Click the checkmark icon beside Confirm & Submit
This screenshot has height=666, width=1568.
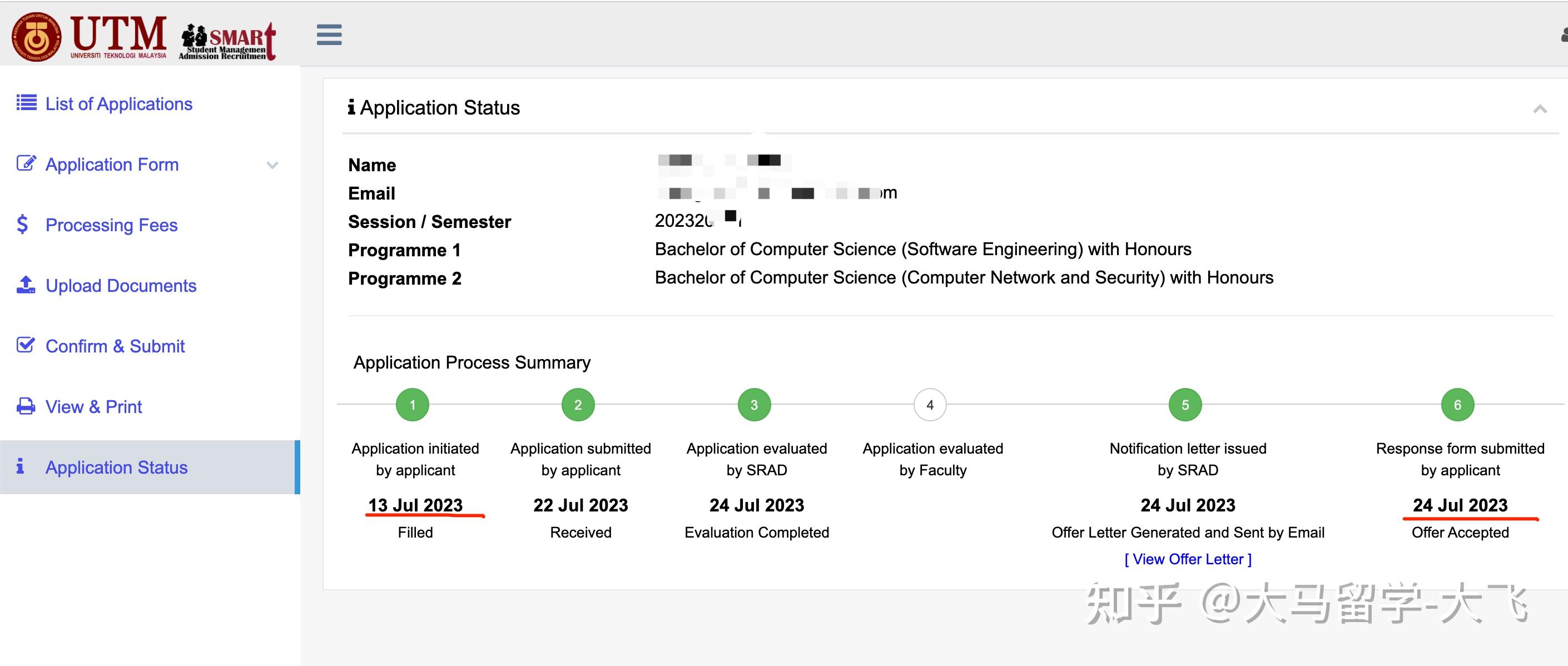[x=26, y=345]
